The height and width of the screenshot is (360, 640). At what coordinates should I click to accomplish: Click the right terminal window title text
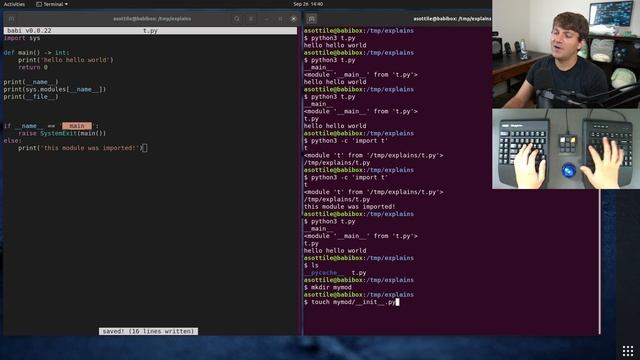452,19
